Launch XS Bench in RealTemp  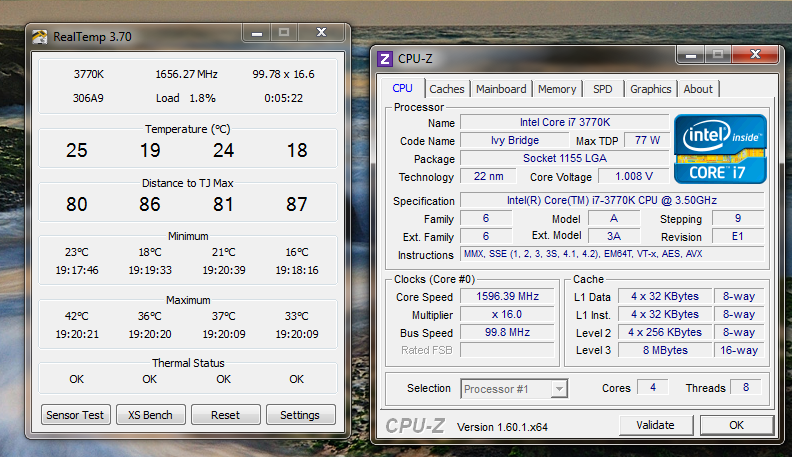tap(151, 415)
